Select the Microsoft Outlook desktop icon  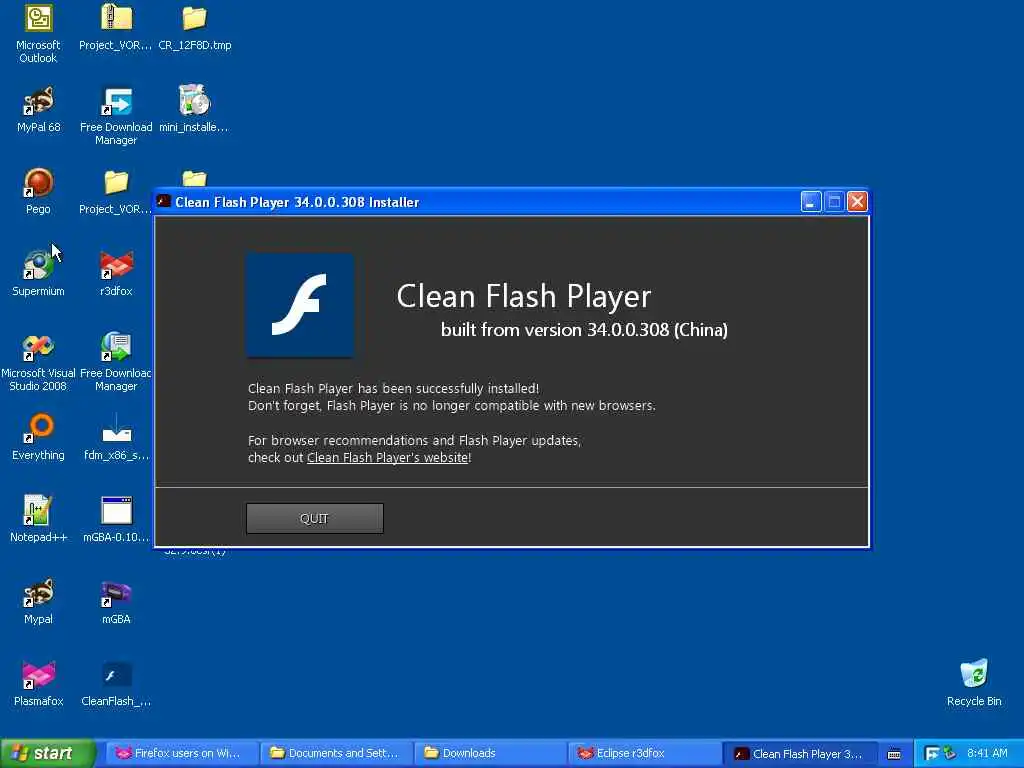coord(38,19)
